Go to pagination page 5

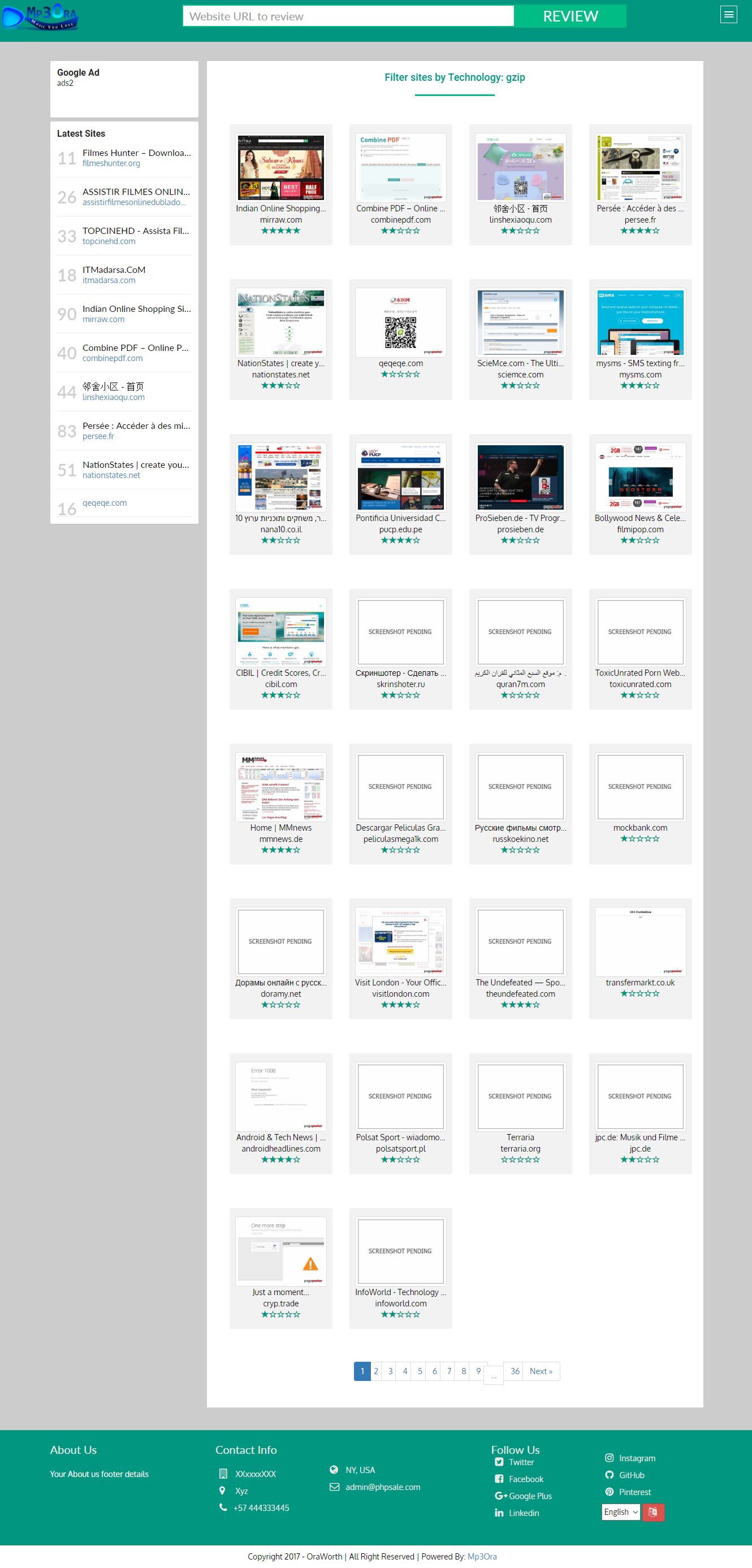(420, 1371)
